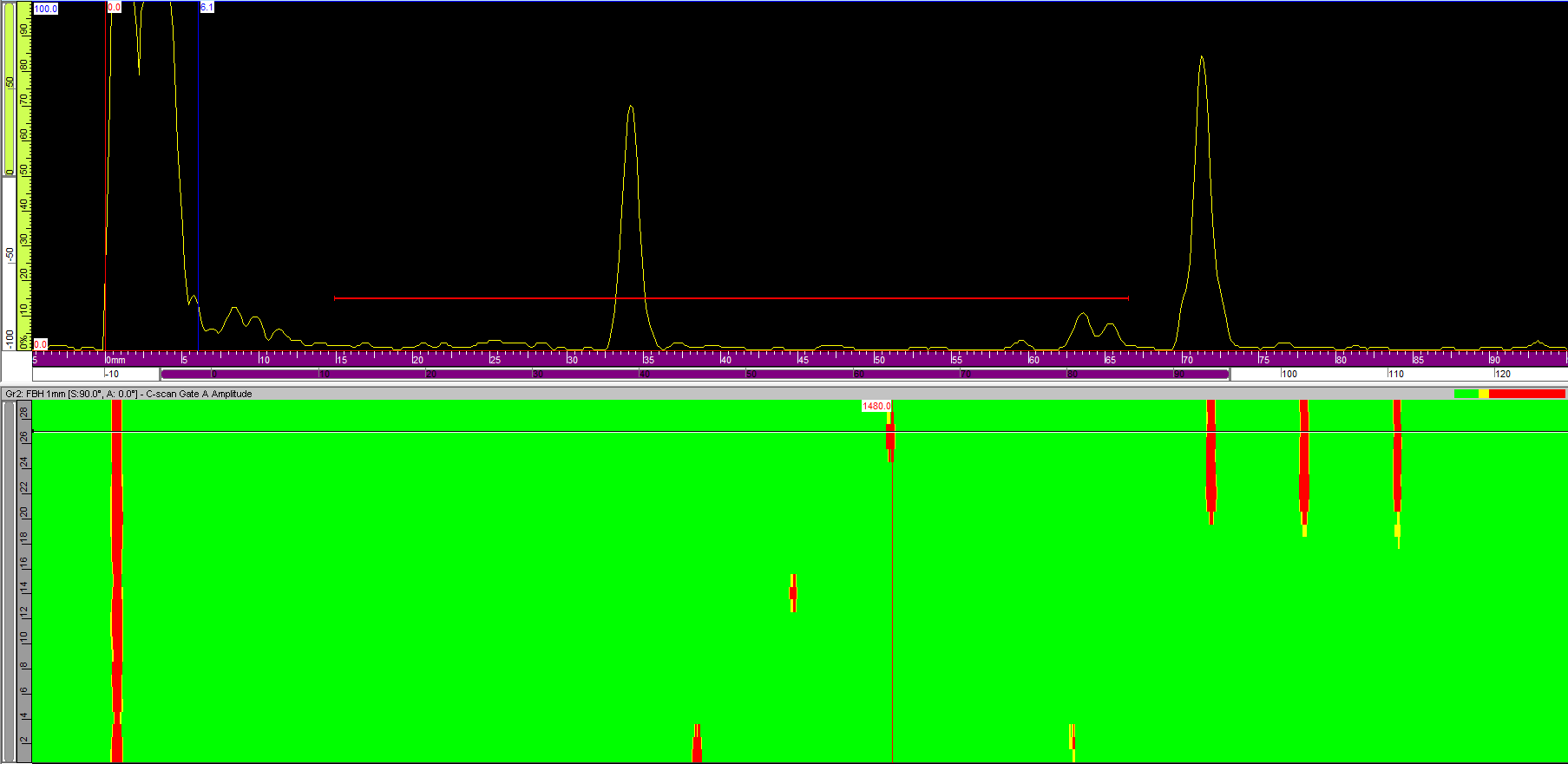The width and height of the screenshot is (1568, 764).
Task: Click the purple horizontal zoom bar below A-scan
Action: click(694, 375)
